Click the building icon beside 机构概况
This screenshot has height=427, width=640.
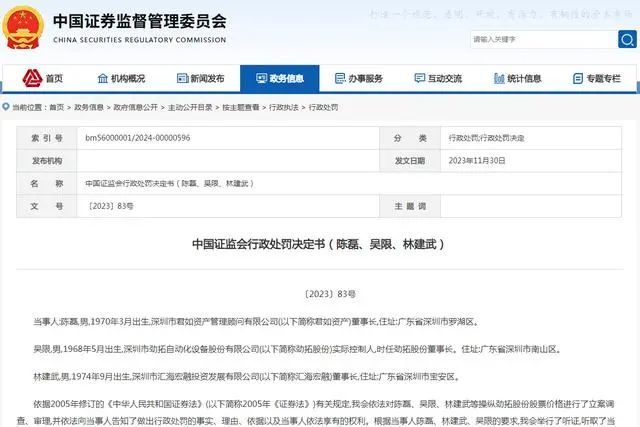point(103,78)
